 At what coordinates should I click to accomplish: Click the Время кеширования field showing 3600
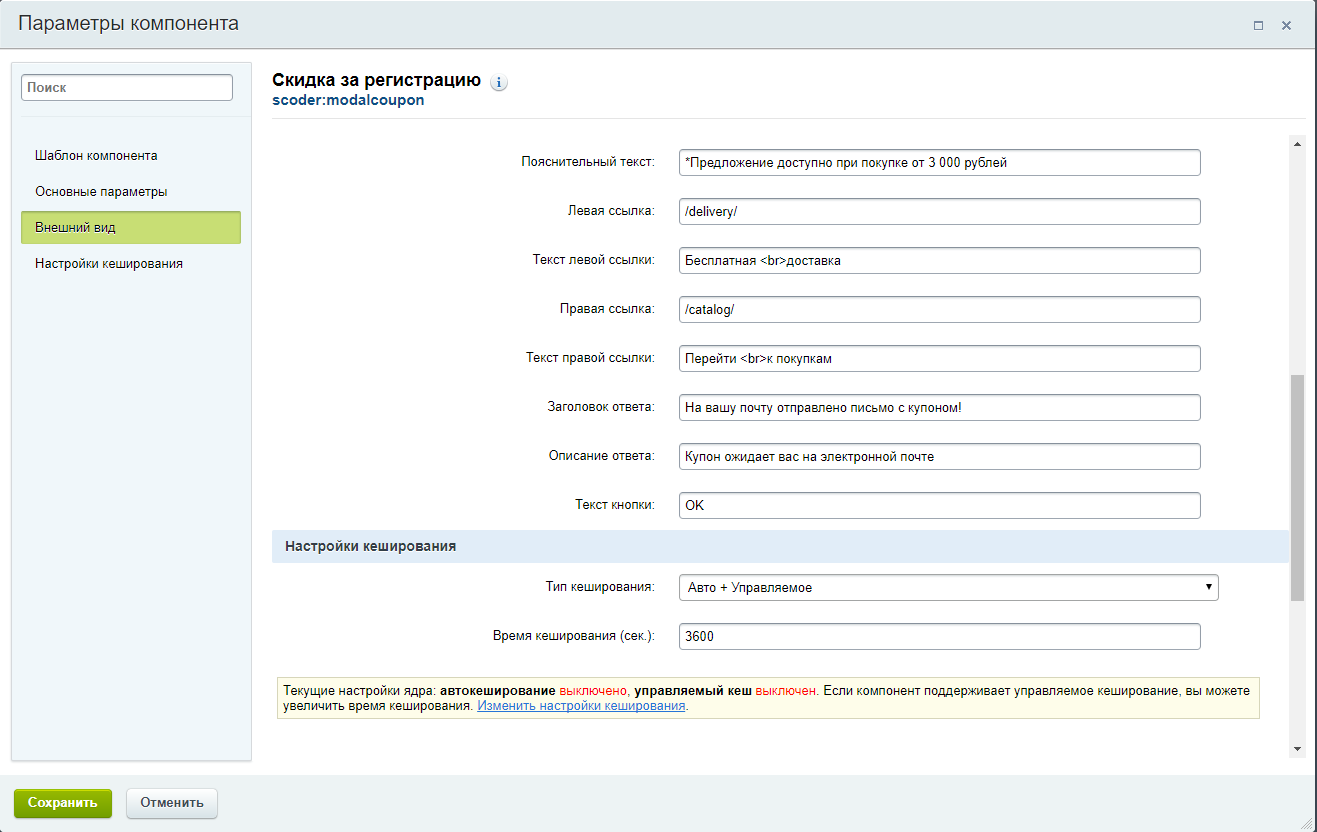coord(938,636)
